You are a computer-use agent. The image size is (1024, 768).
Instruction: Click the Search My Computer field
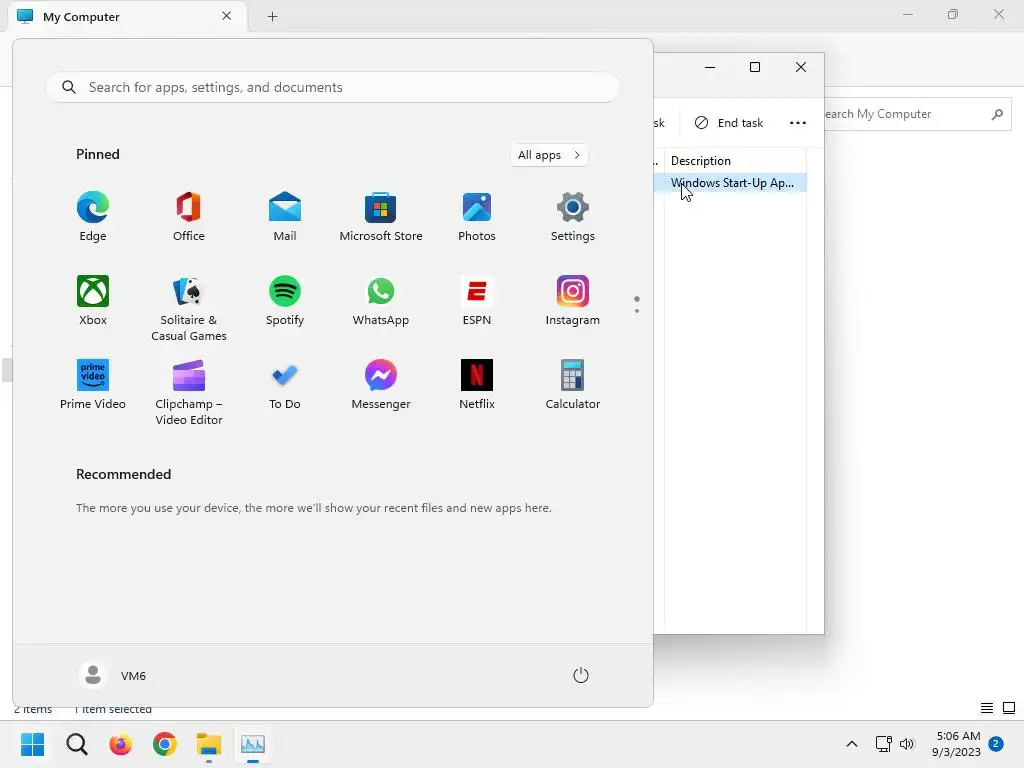click(917, 114)
